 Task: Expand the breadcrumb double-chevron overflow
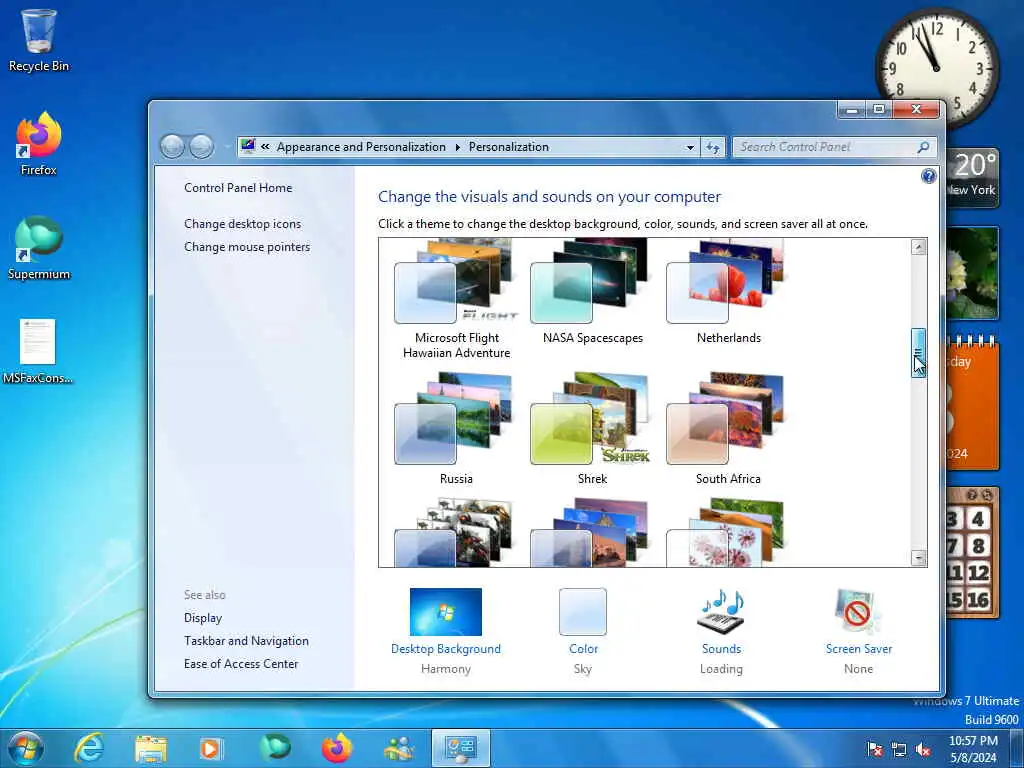click(x=265, y=147)
